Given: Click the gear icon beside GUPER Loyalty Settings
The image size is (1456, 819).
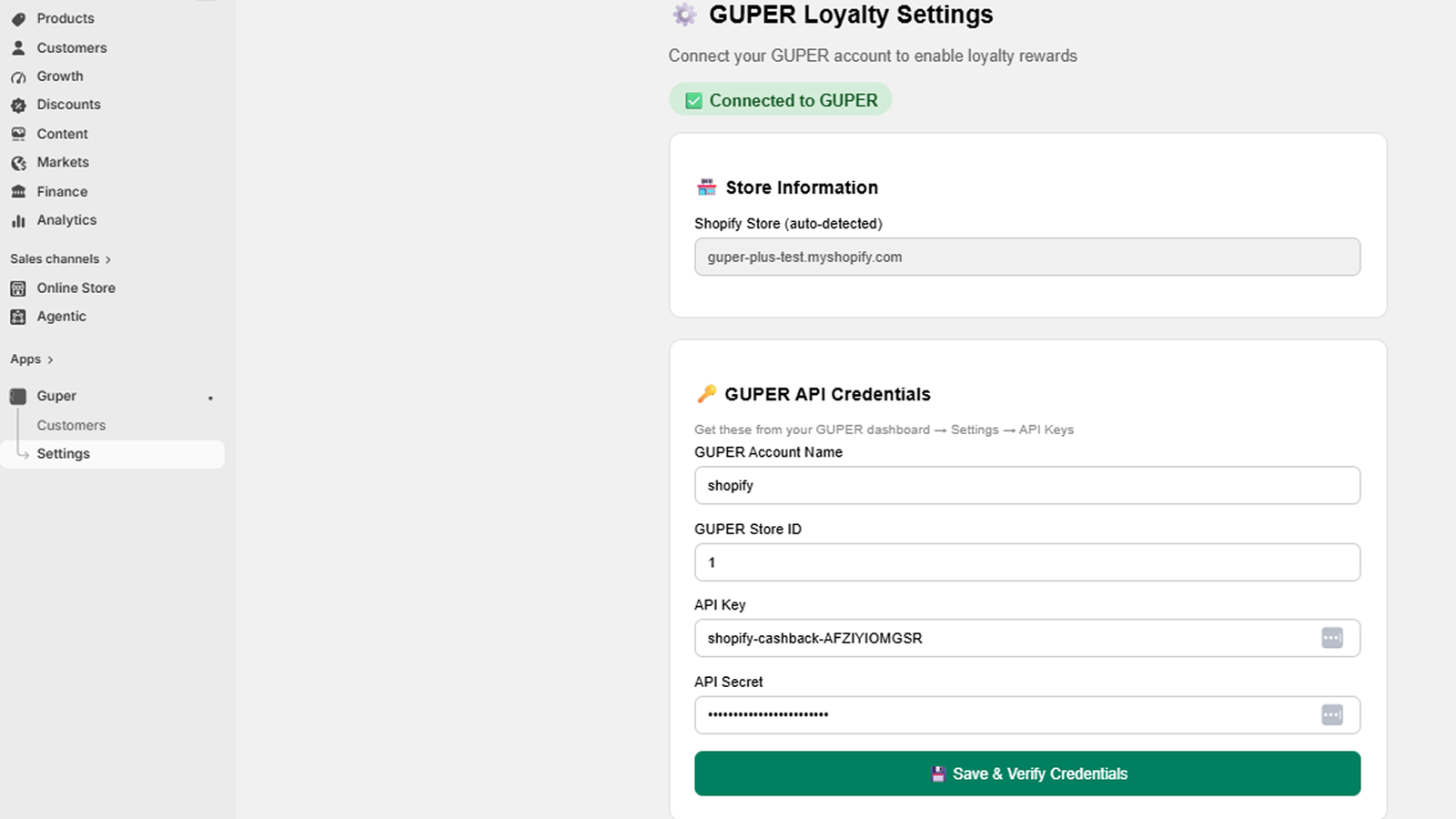Looking at the screenshot, I should (684, 15).
